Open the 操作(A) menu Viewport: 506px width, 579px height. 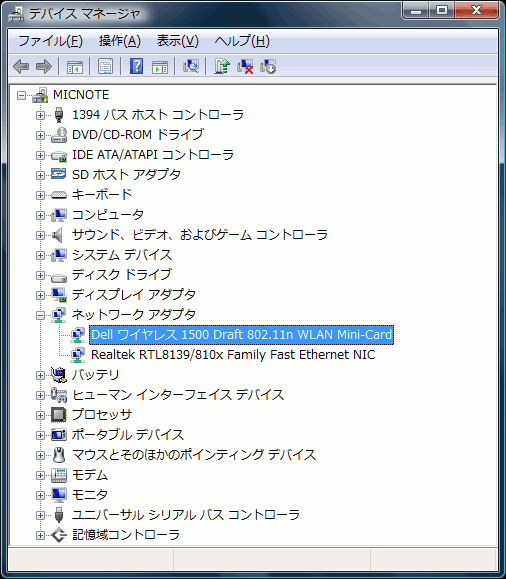(x=120, y=41)
